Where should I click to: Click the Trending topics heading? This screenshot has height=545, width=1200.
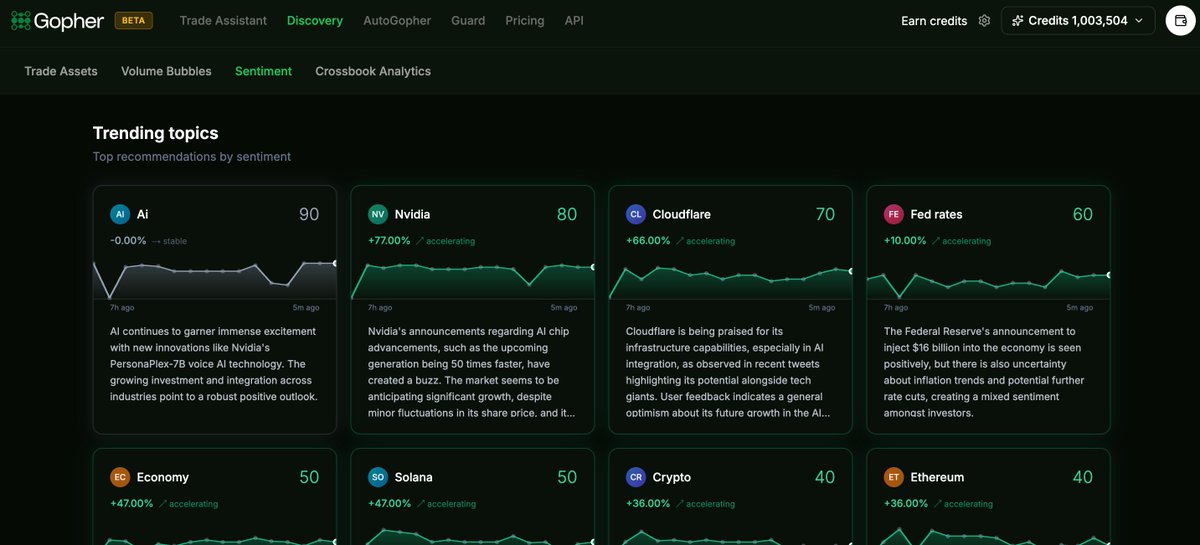click(155, 133)
